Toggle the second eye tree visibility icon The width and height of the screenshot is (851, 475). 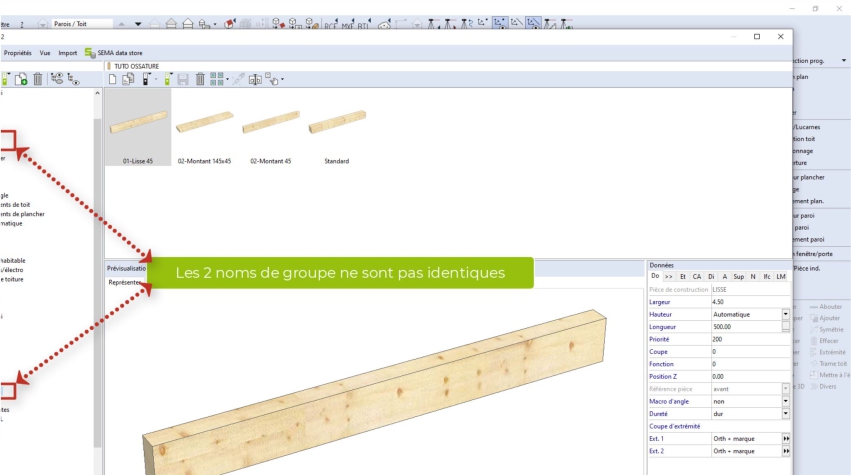click(73, 81)
